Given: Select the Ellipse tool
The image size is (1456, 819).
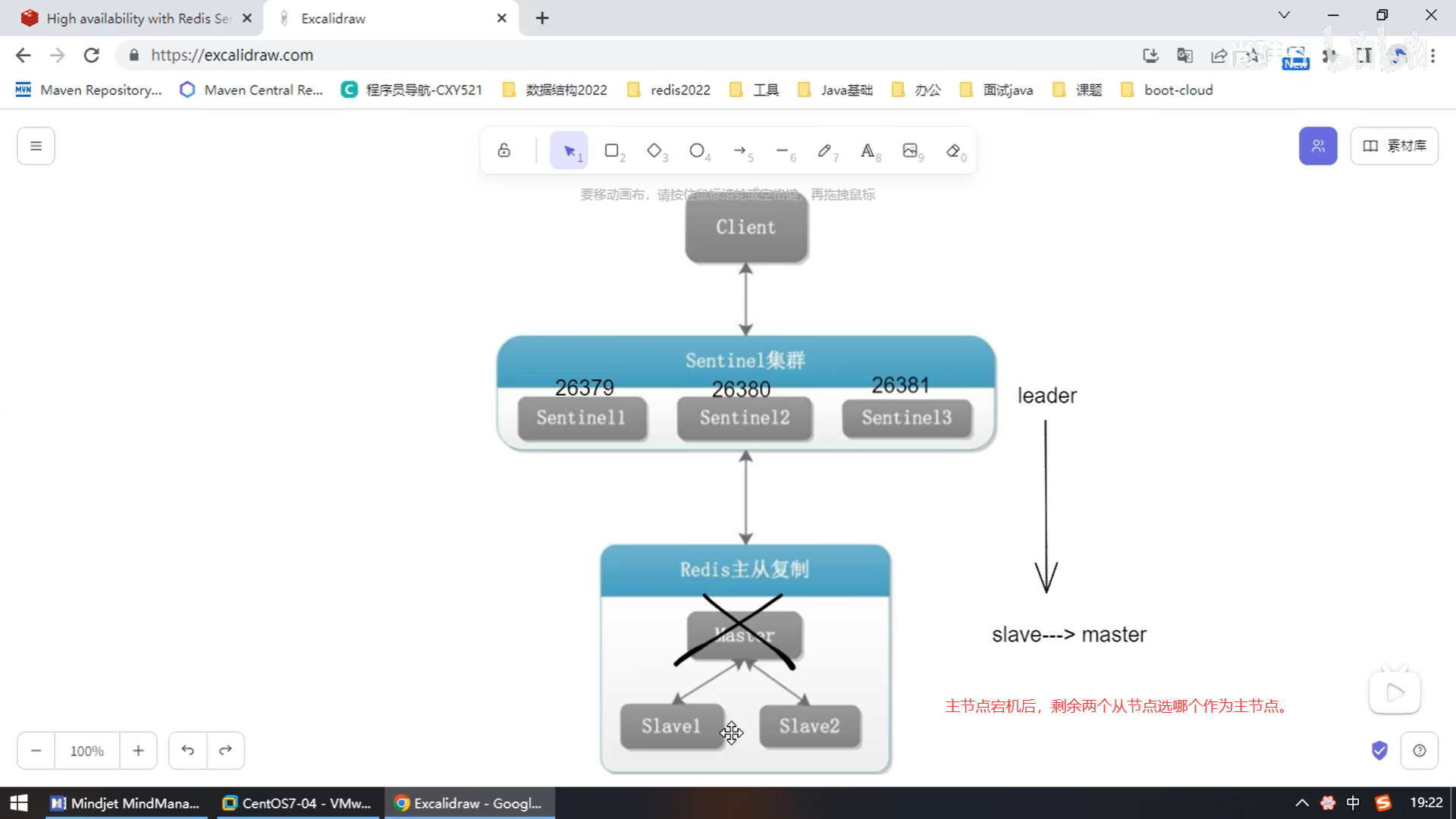Looking at the screenshot, I should 698,151.
